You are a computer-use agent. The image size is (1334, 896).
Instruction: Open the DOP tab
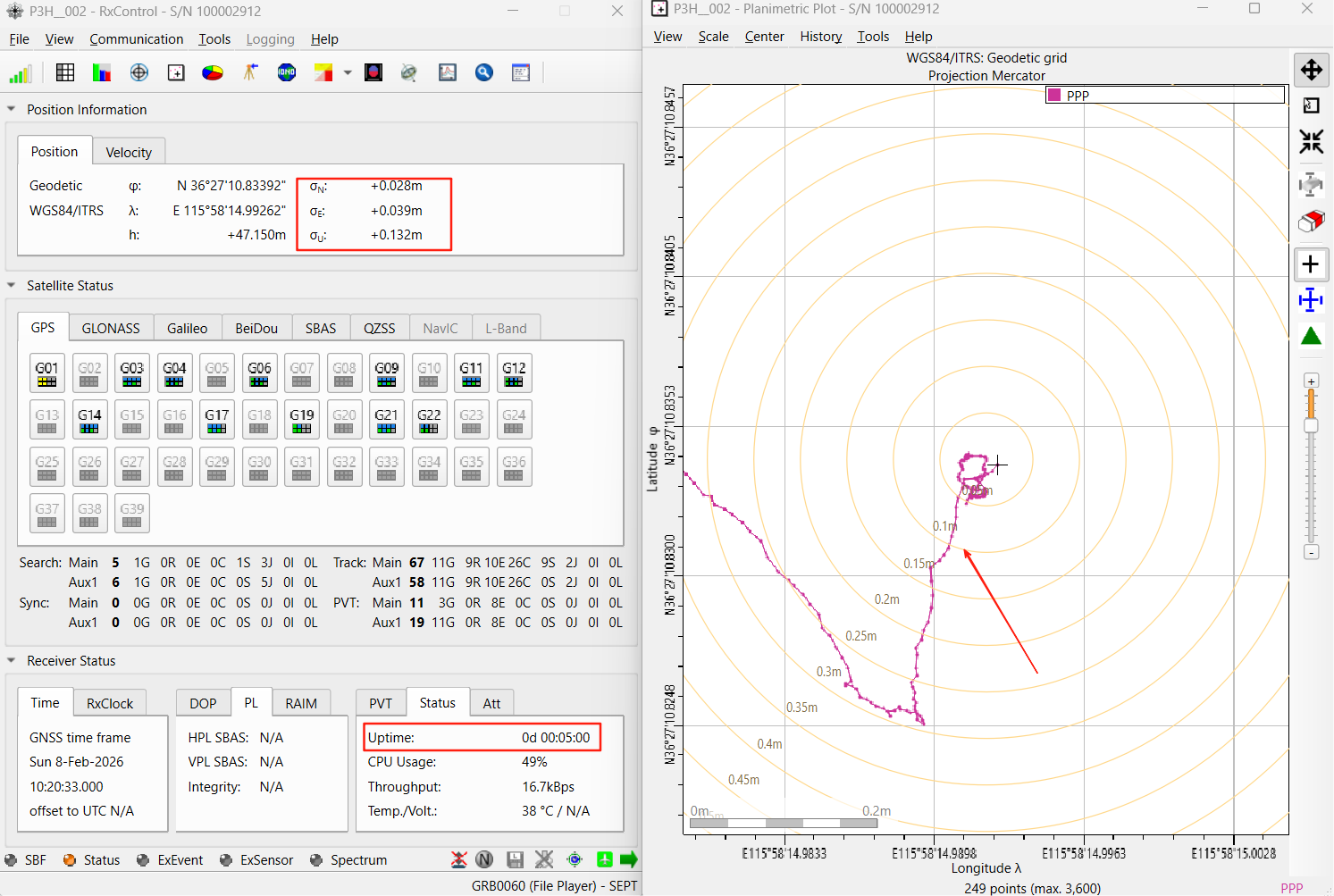click(x=203, y=703)
